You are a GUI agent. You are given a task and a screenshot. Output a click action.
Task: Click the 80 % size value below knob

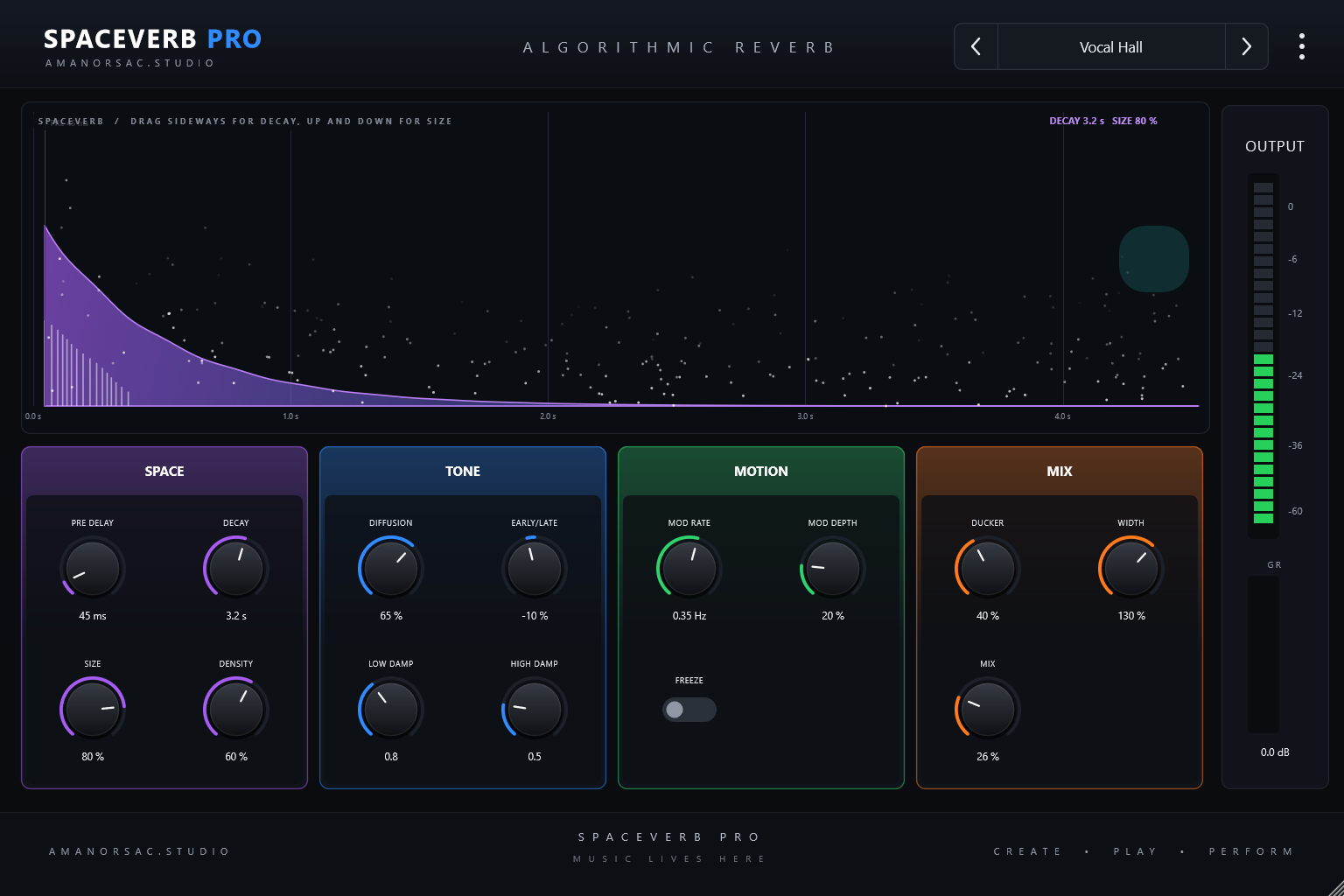click(93, 757)
